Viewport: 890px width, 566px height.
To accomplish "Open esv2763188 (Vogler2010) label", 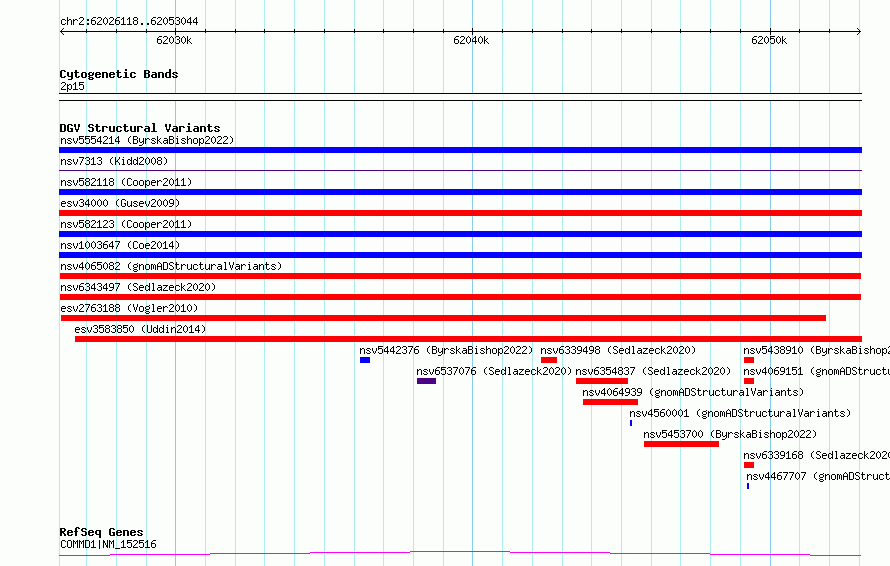I will click(x=129, y=308).
